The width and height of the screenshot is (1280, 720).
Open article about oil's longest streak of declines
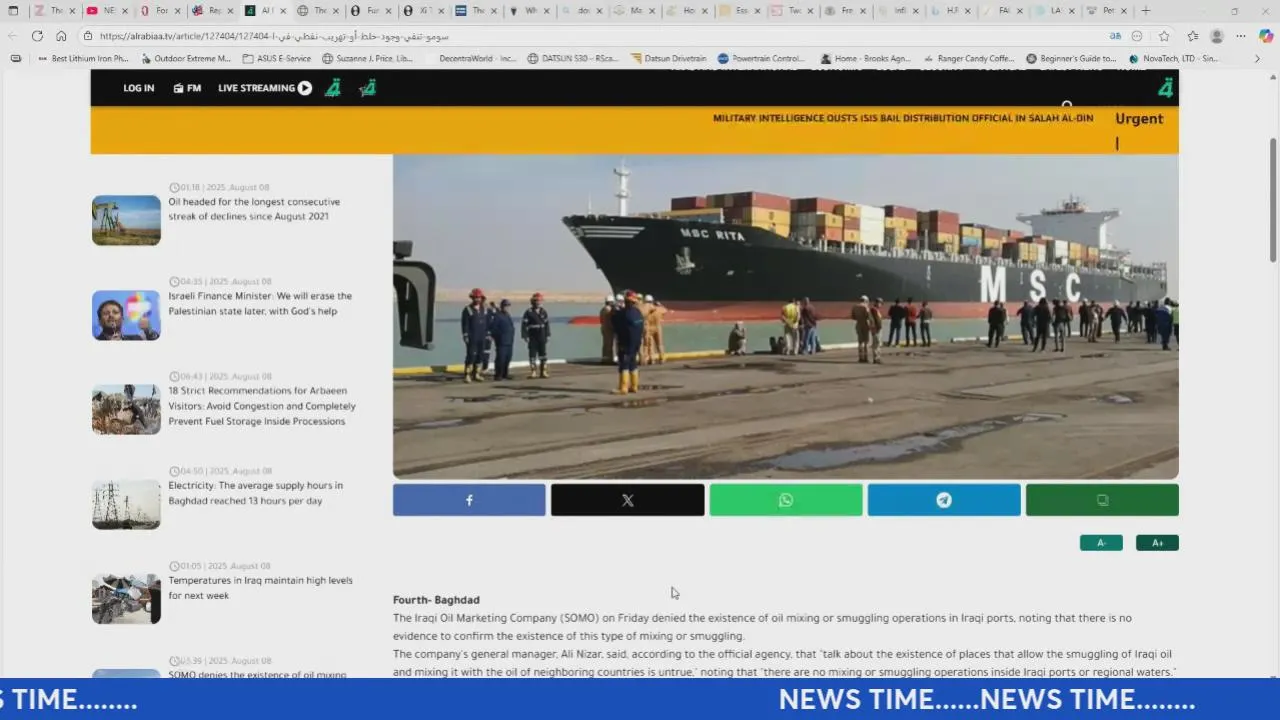point(254,209)
